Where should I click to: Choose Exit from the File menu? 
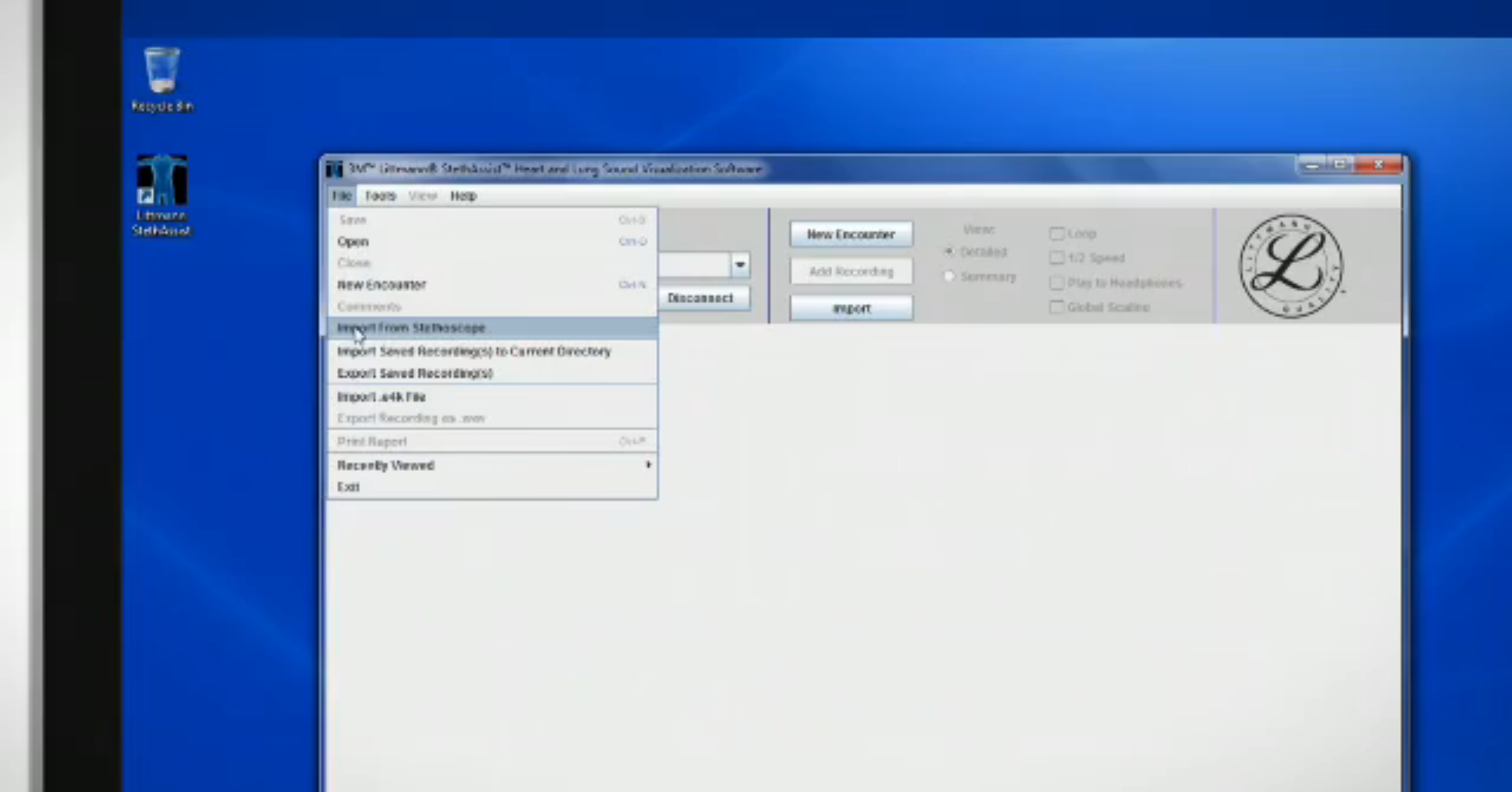pos(493,487)
